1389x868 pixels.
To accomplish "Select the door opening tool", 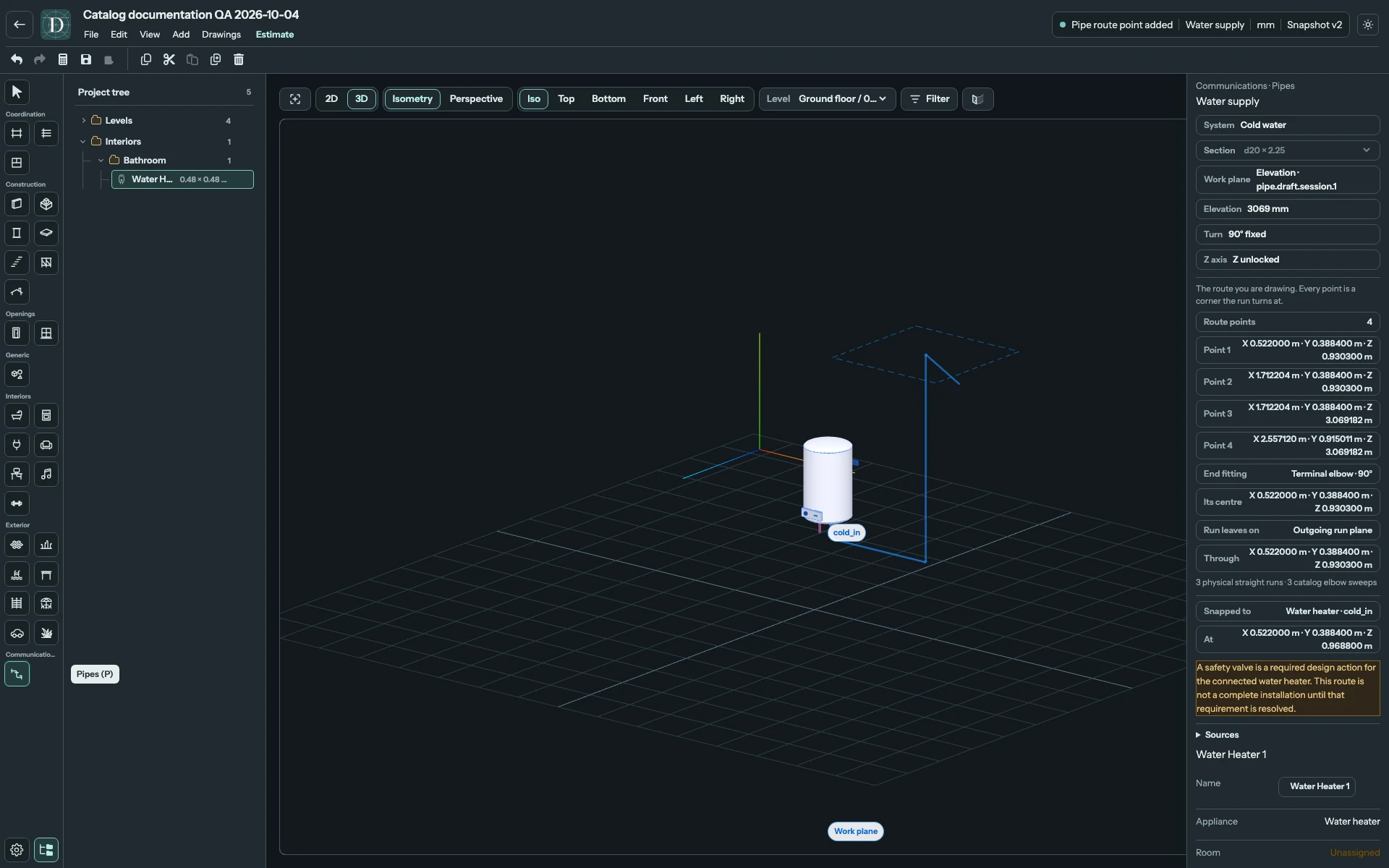I will 17,333.
